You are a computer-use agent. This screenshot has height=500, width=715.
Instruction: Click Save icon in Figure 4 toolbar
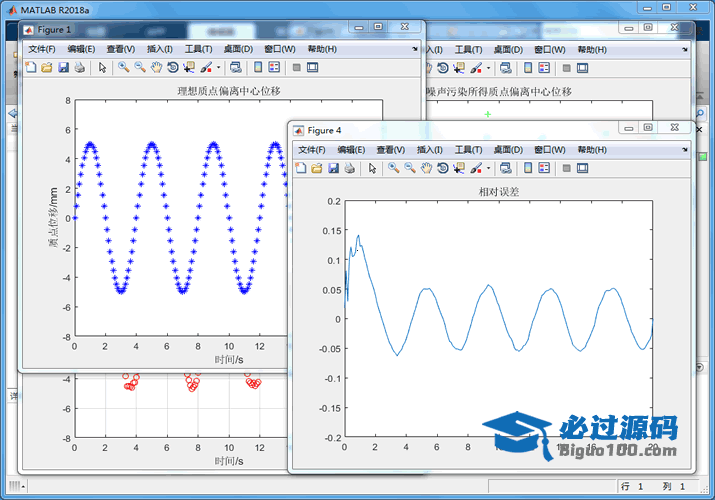pyautogui.click(x=333, y=168)
